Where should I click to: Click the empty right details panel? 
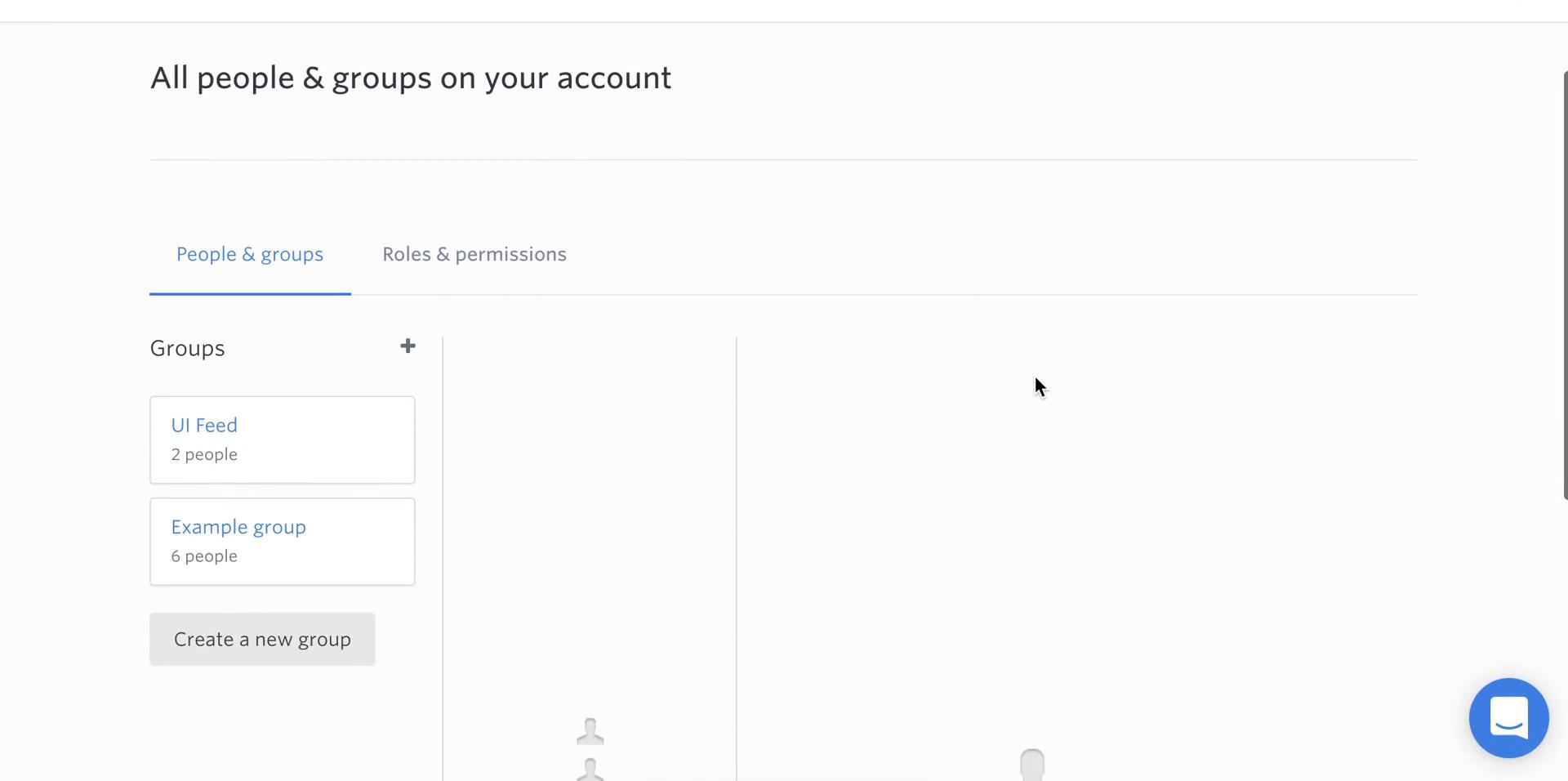click(1078, 539)
